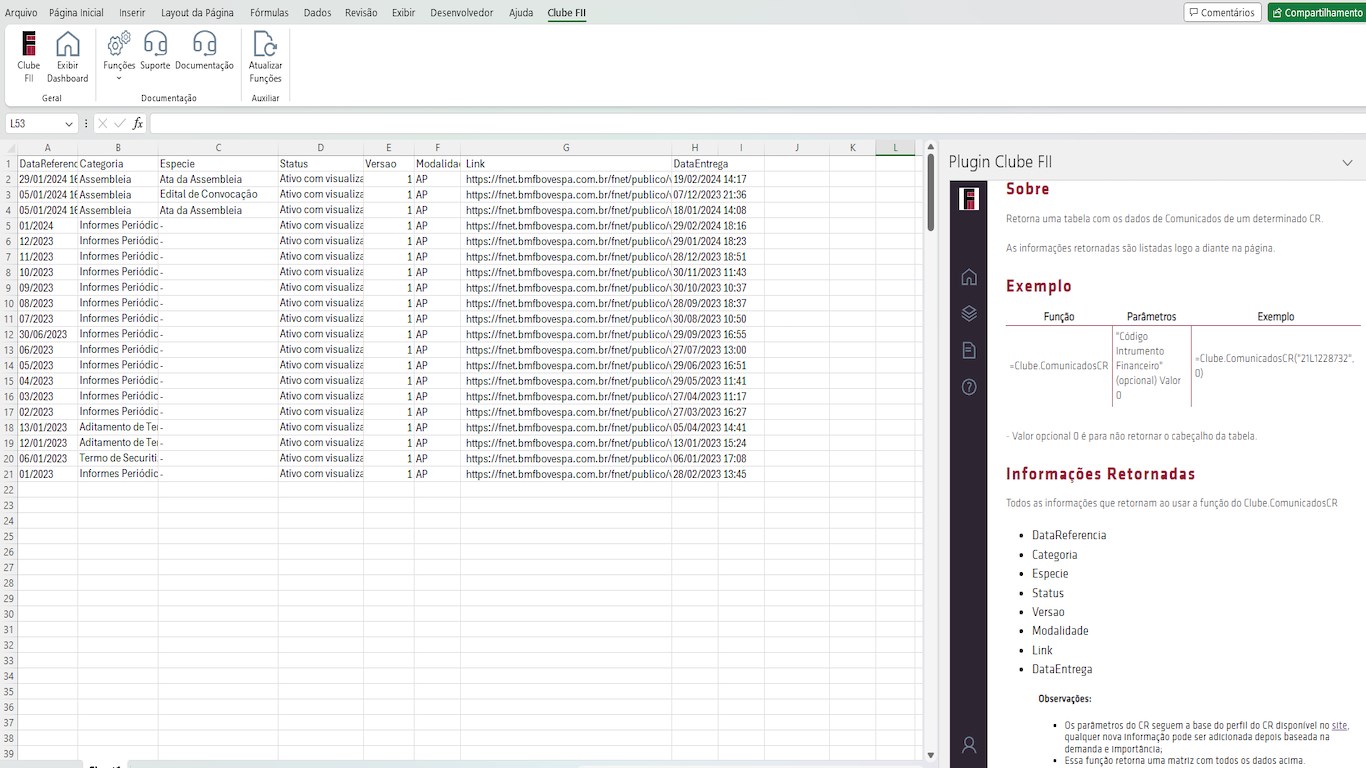The width and height of the screenshot is (1366, 768).
Task: Click the 'DataReferencia' bullet in the plugin pane
Action: (1069, 535)
